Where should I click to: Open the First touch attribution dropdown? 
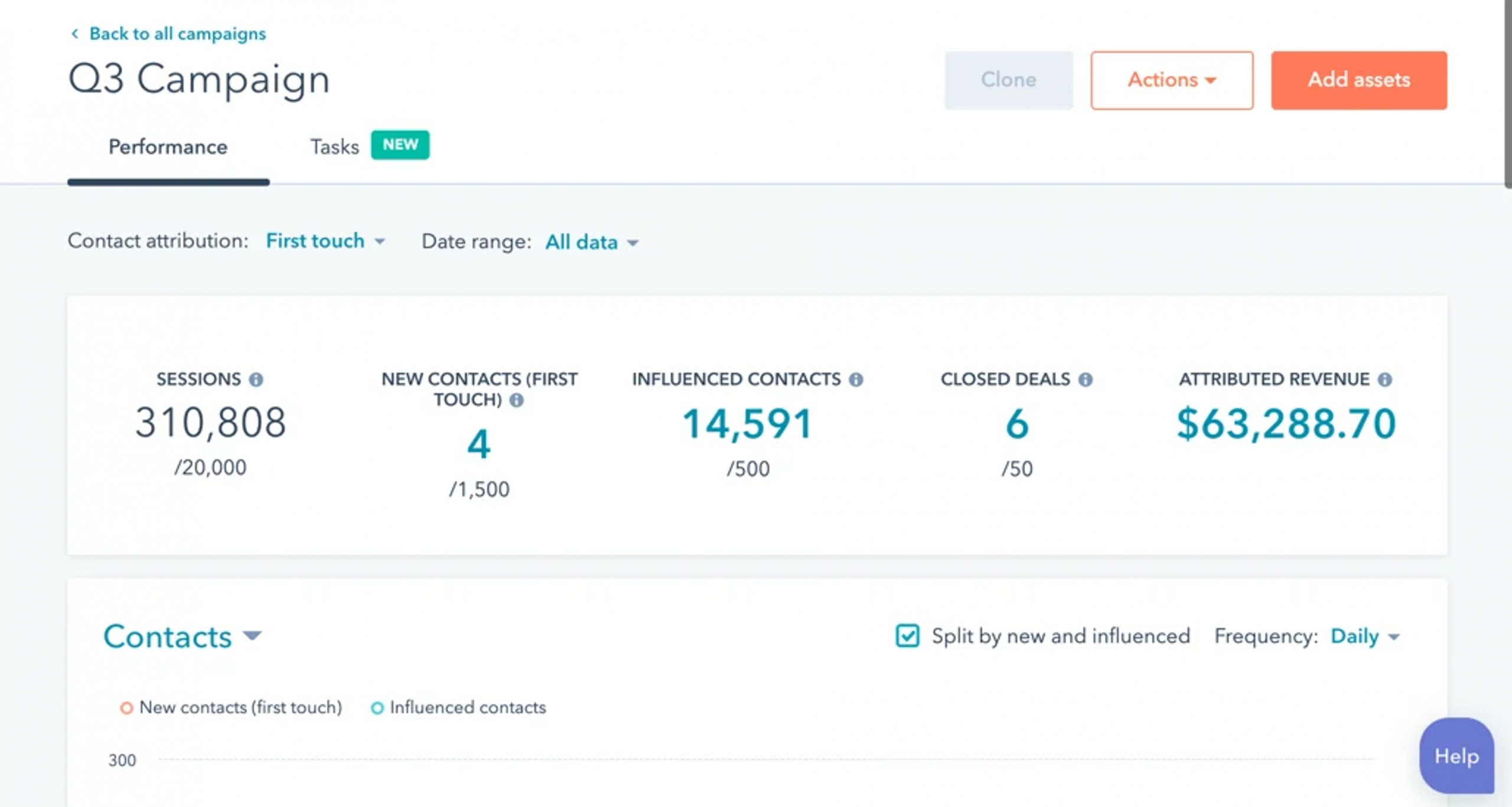325,241
